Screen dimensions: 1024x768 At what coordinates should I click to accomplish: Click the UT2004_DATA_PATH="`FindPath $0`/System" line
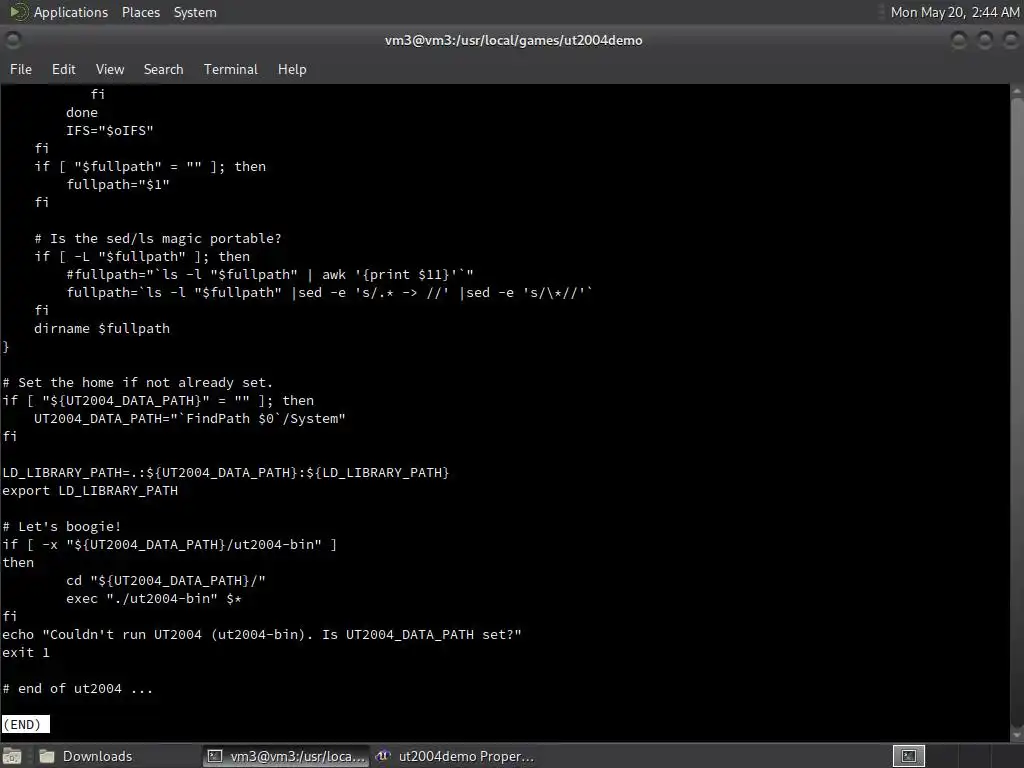pyautogui.click(x=189, y=419)
